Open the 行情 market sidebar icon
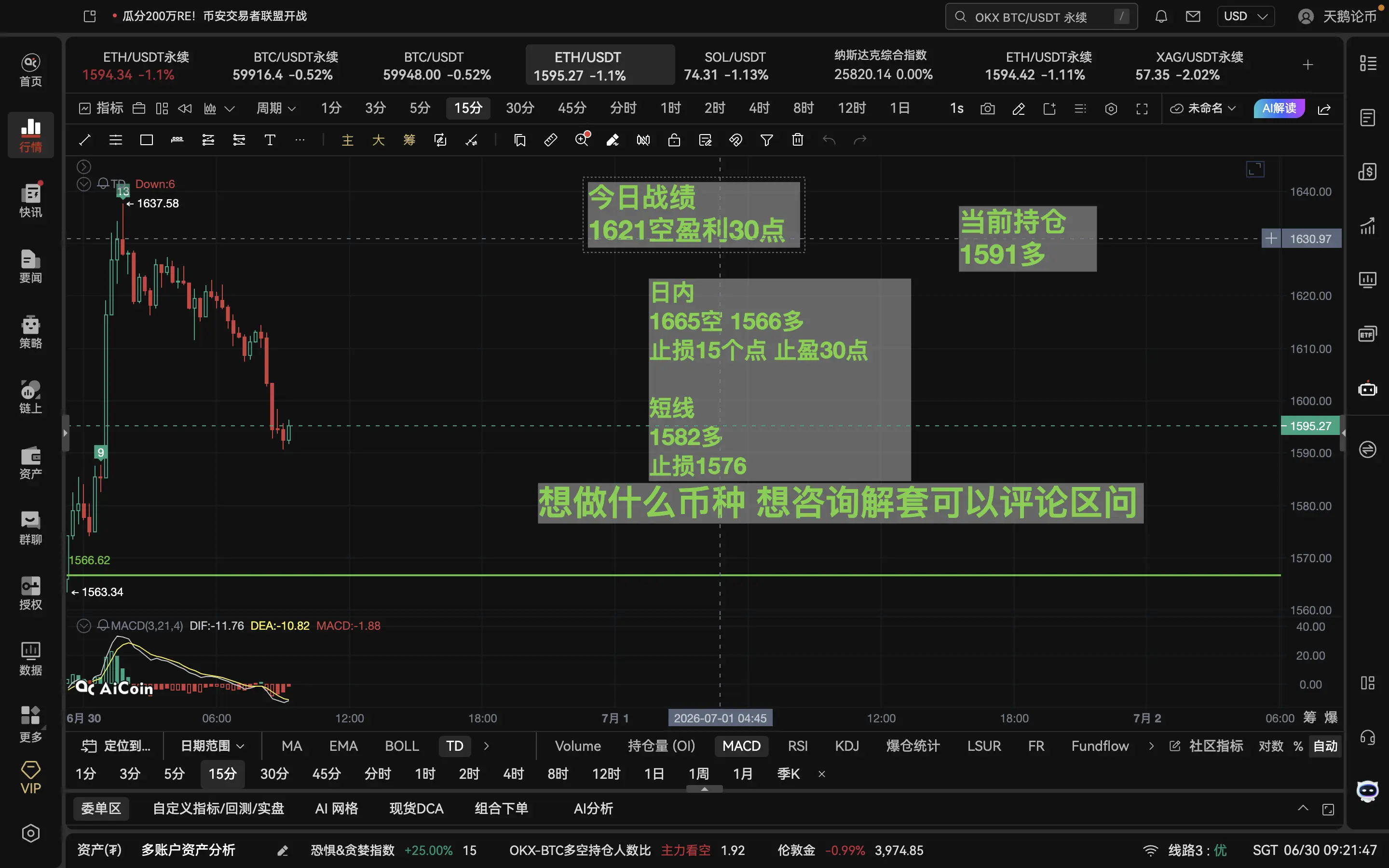1389x868 pixels. 30,135
